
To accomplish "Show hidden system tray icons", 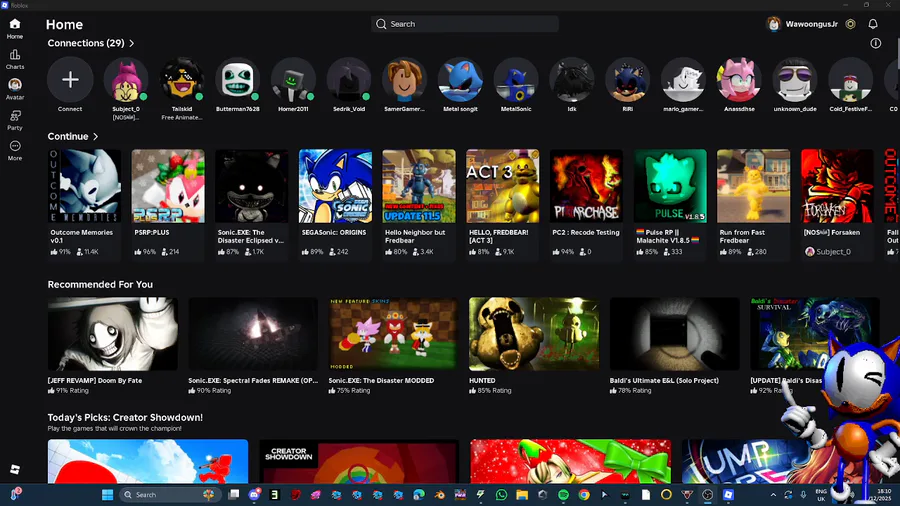I will 773,495.
